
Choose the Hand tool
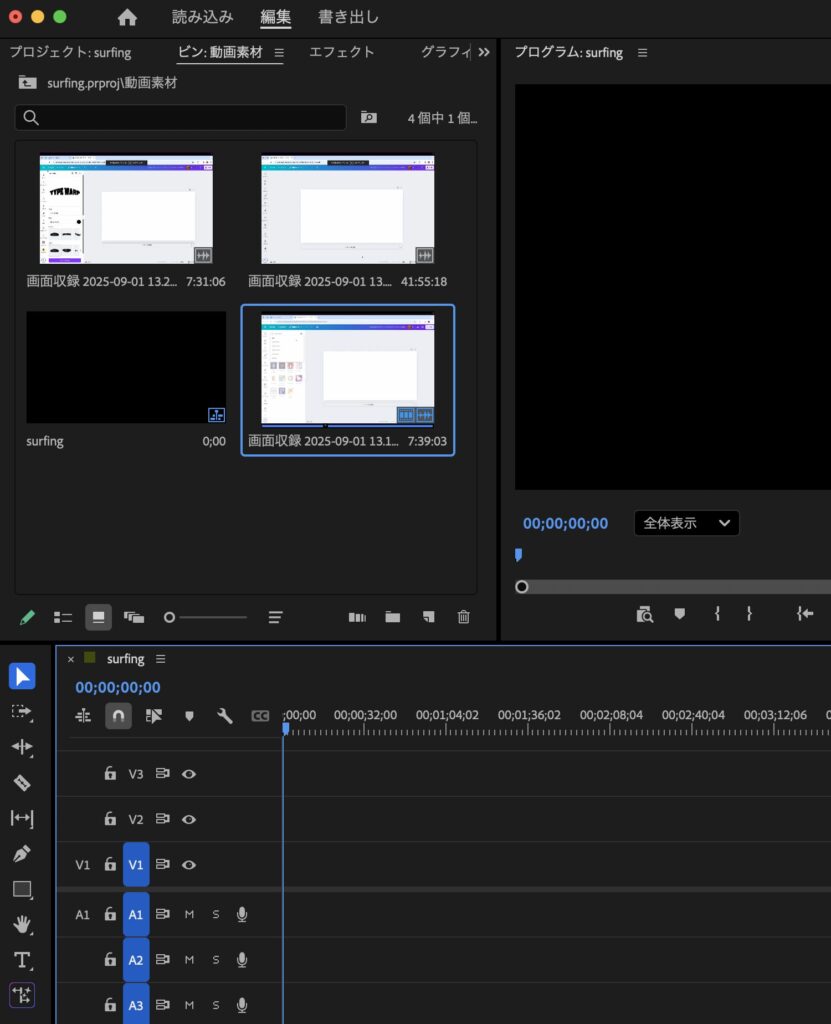coord(22,925)
